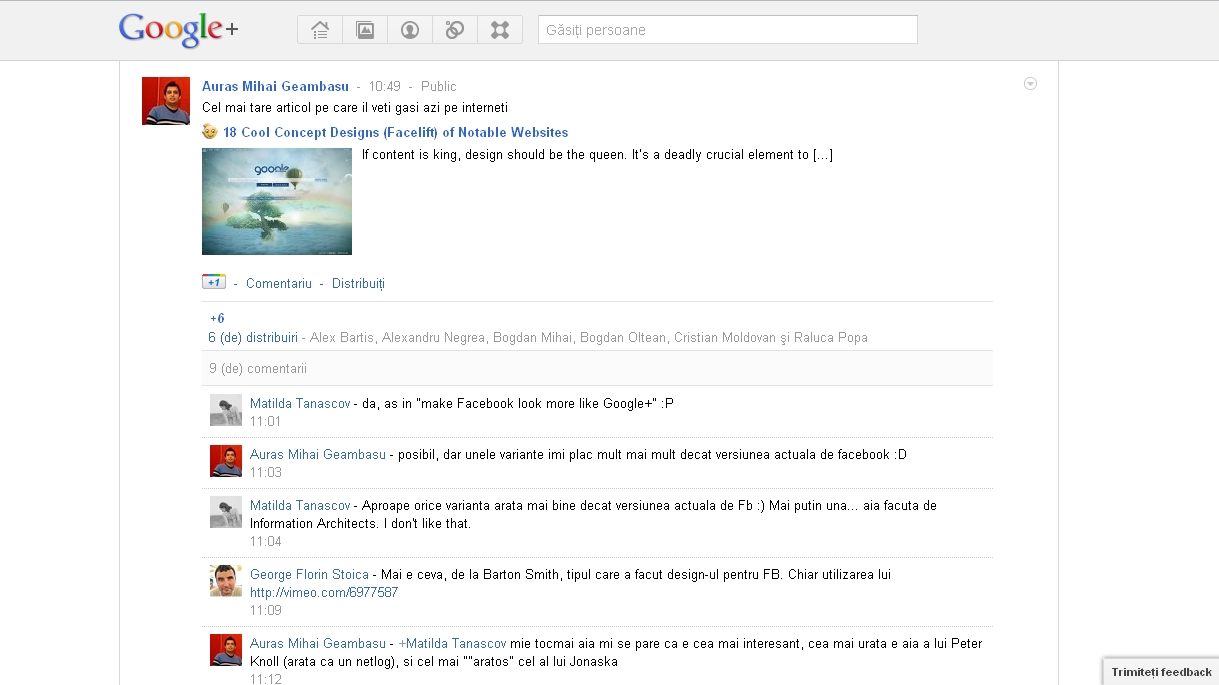Image resolution: width=1219 pixels, height=685 pixels.
Task: Open George Florin Stoica's profile name
Action: [309, 575]
